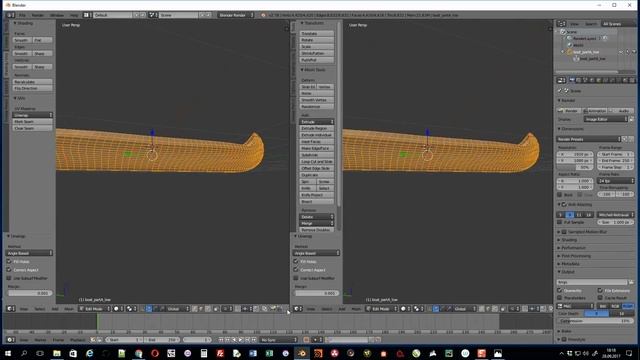Viewport: 640px width, 360px height.
Task: Enable Full Sample checkbox
Action: tap(560, 222)
